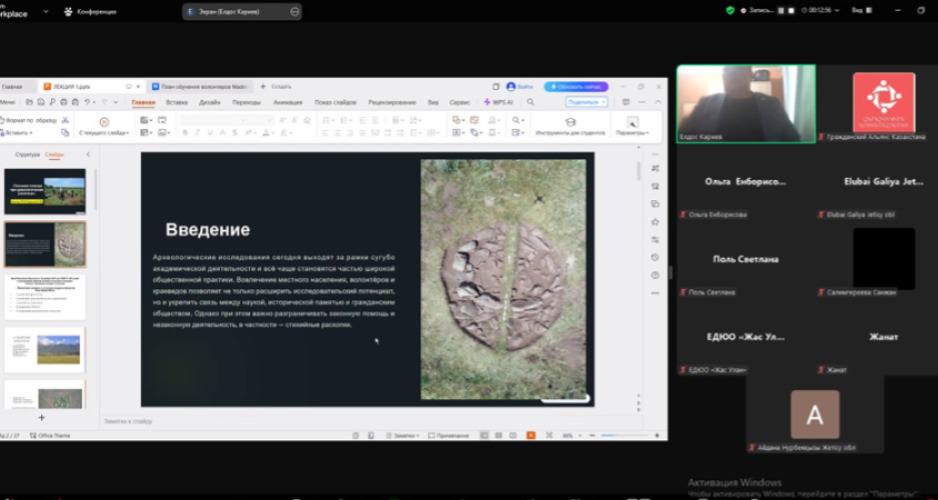Launch WPS AI from the ribbon
The image size is (938, 500).
pos(498,103)
